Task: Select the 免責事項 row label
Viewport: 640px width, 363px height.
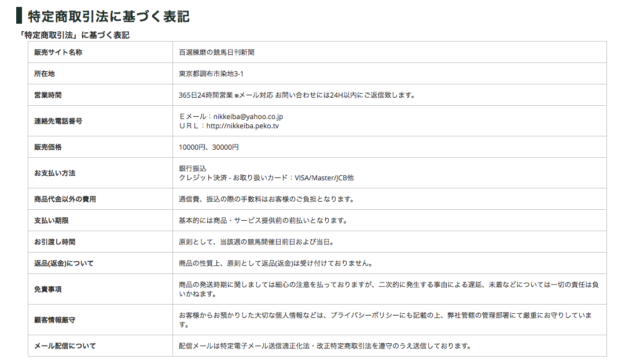Action: 48,289
